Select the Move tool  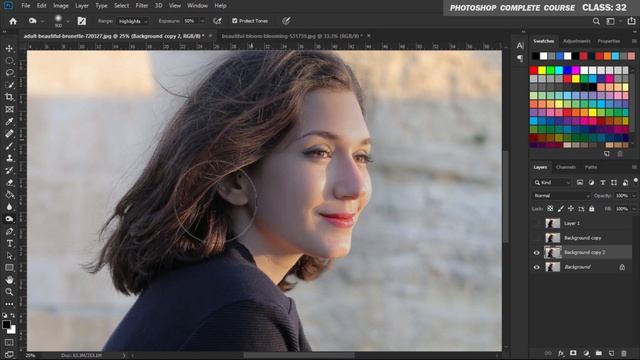(x=9, y=48)
